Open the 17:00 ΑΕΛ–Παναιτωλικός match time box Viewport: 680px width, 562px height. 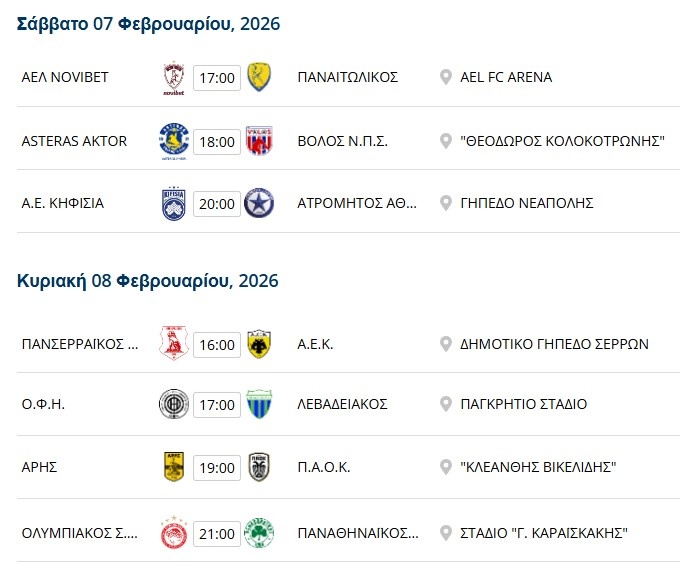tap(216, 77)
